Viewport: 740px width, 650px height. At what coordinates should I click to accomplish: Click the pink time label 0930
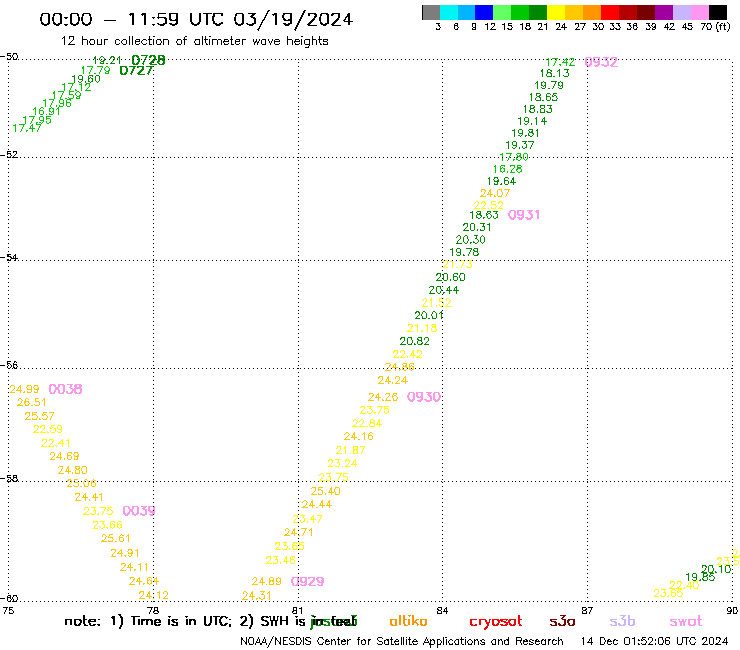pyautogui.click(x=424, y=397)
